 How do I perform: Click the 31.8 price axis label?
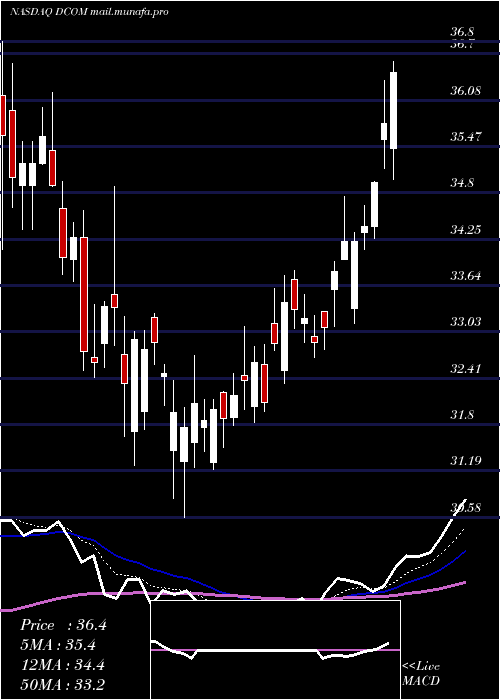pyautogui.click(x=462, y=415)
